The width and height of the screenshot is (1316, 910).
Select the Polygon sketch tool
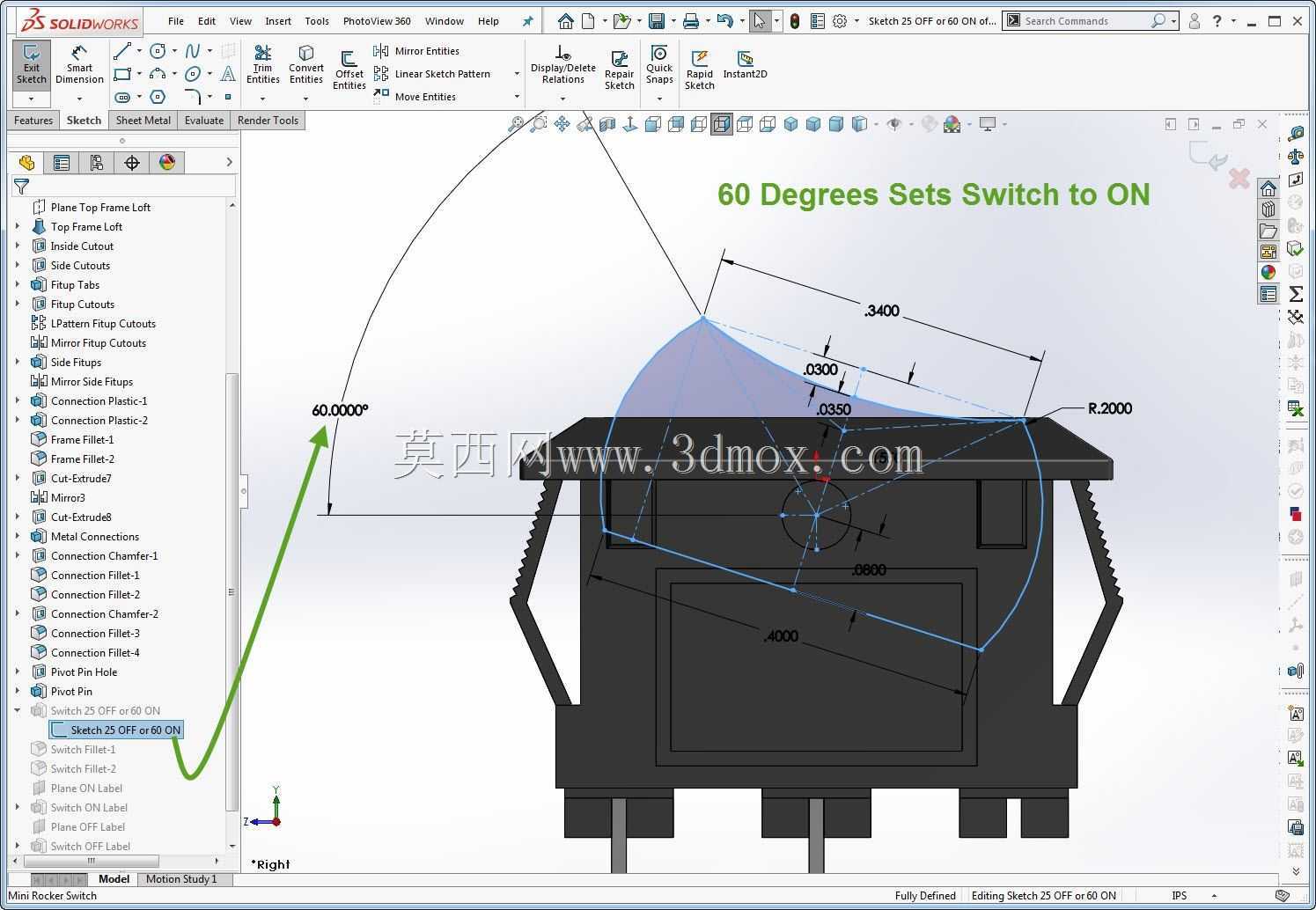(158, 97)
